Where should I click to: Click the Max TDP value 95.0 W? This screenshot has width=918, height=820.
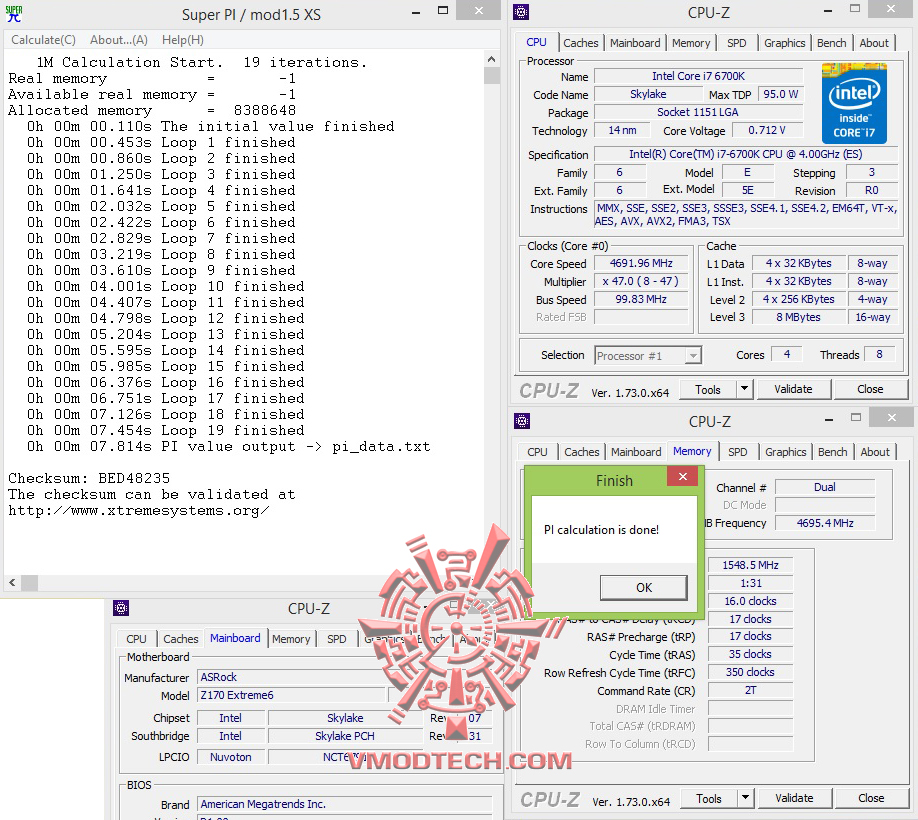(x=781, y=94)
